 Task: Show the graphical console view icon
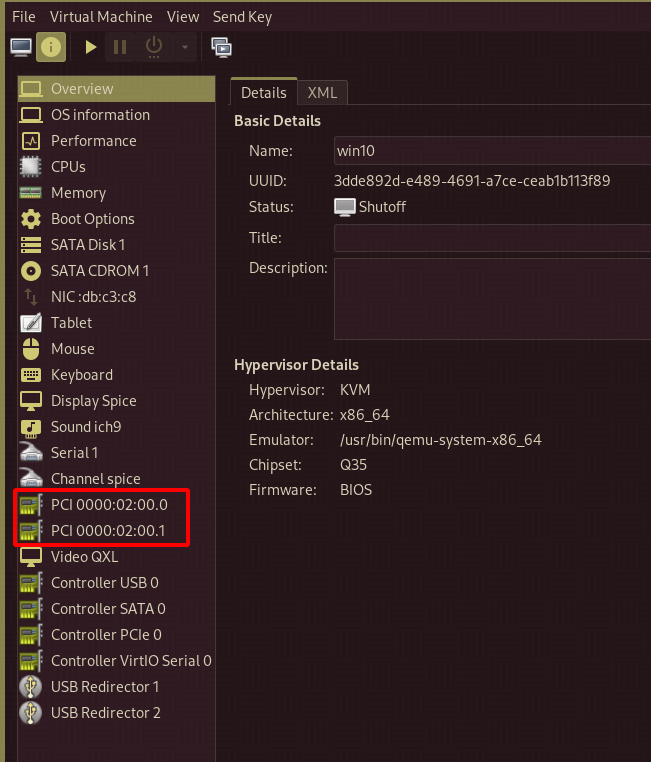pos(21,47)
